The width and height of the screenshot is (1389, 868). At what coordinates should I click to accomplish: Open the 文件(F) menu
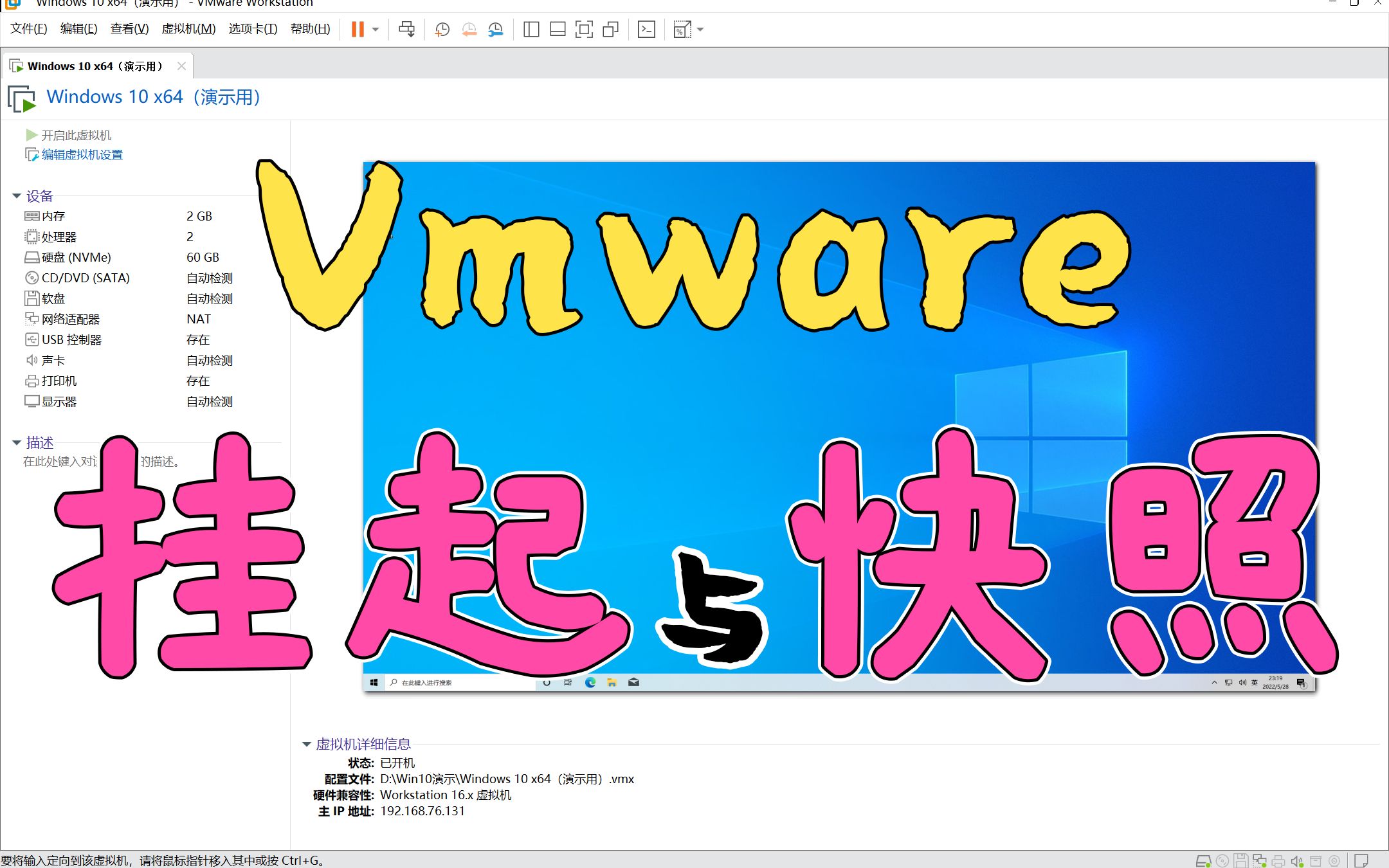tap(28, 29)
